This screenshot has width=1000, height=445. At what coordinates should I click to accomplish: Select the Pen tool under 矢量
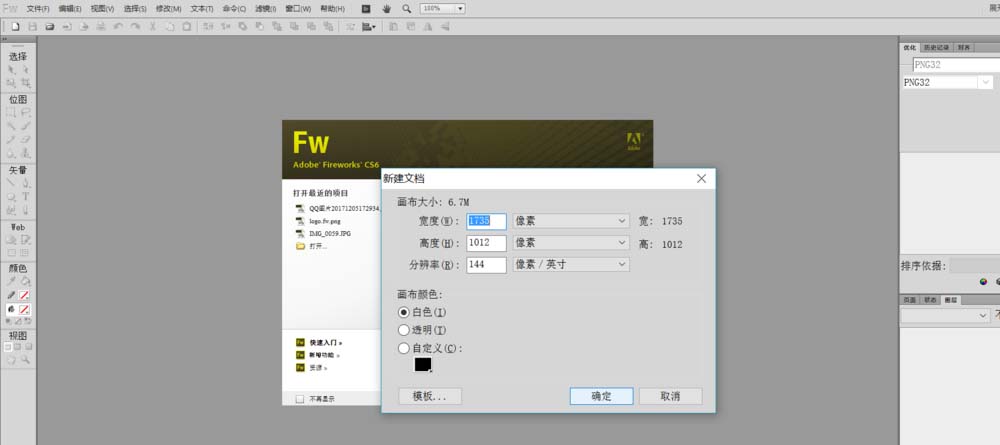[26, 183]
